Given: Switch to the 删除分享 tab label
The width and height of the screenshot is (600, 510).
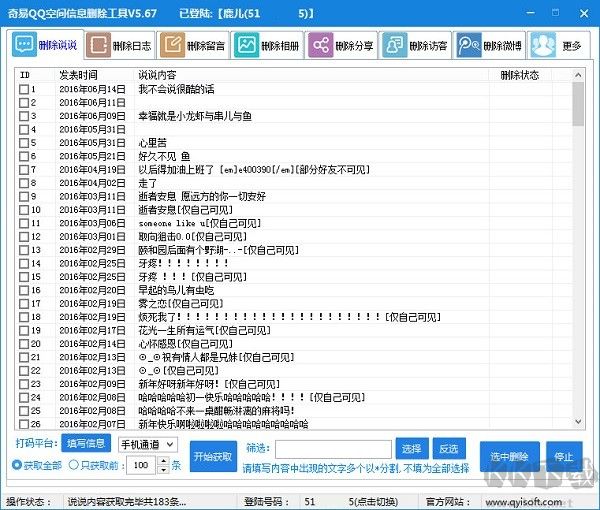Looking at the screenshot, I should pos(354,46).
